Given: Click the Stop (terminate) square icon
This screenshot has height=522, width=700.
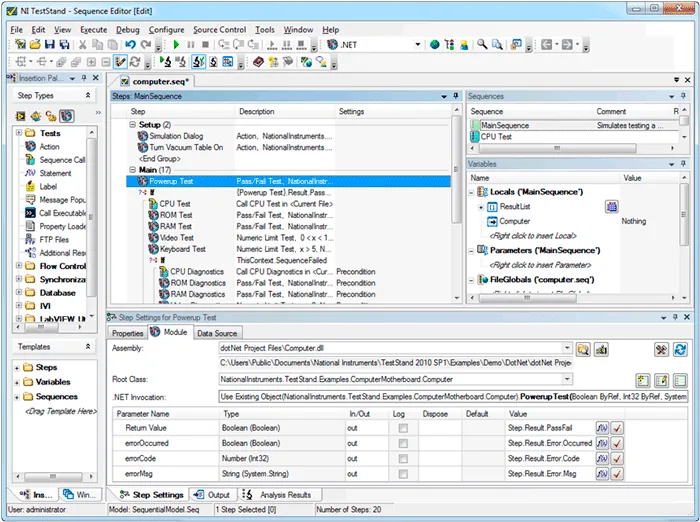Looking at the screenshot, I should coord(205,45).
